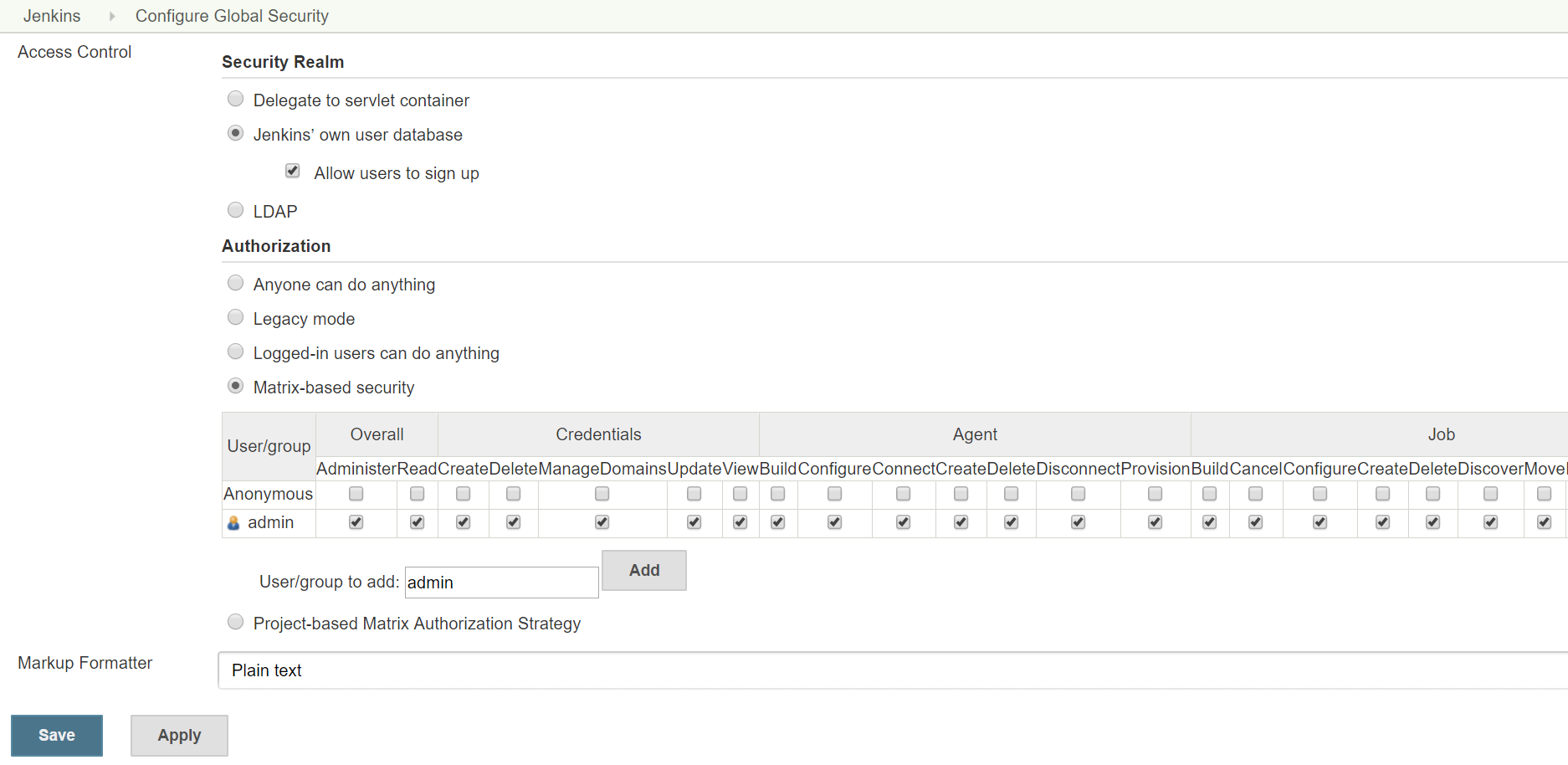Screen dimensions: 1568x765
Task: Uncheck admin Job Cancel checkbox
Action: point(1256,522)
